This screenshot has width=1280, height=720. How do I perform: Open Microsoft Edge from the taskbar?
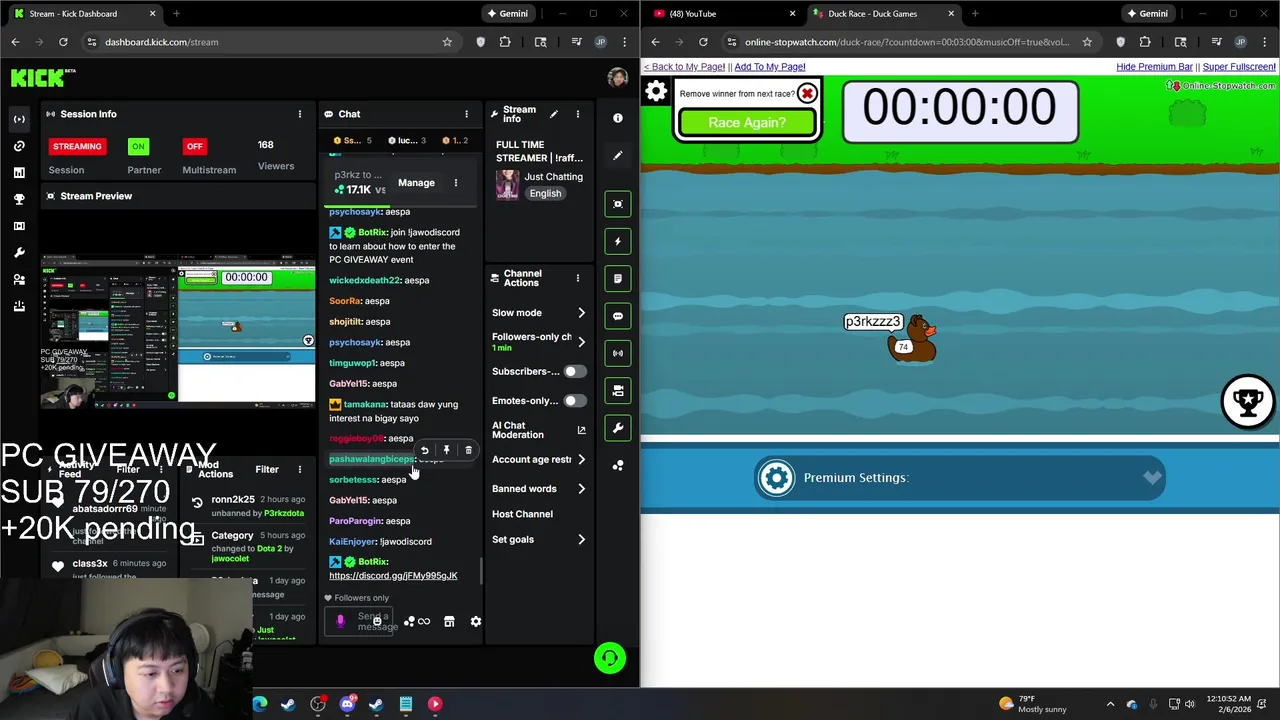[x=260, y=704]
